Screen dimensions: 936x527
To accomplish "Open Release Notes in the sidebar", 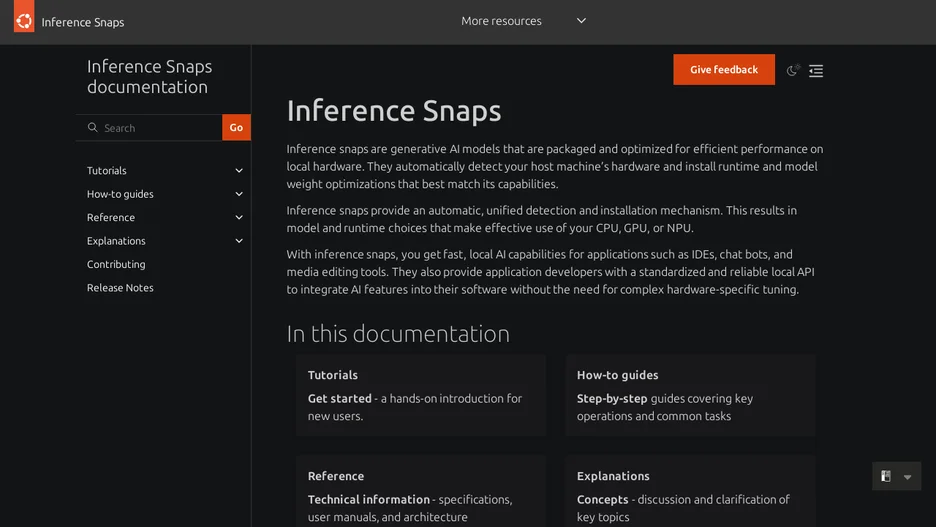I will click(x=120, y=288).
